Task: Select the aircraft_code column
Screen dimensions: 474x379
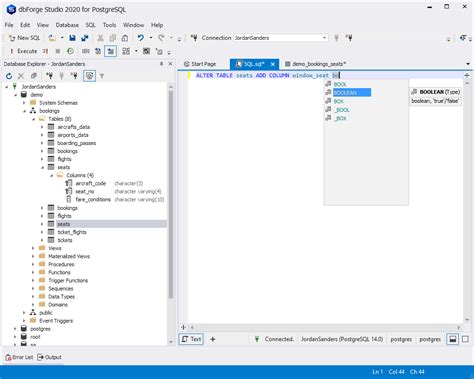Action: [x=90, y=183]
